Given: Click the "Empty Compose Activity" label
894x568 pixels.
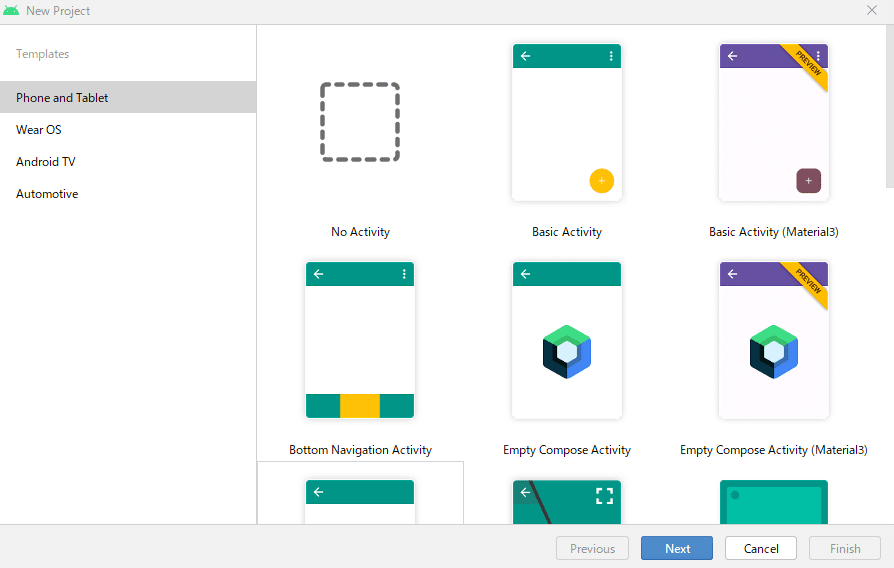Looking at the screenshot, I should tap(567, 450).
